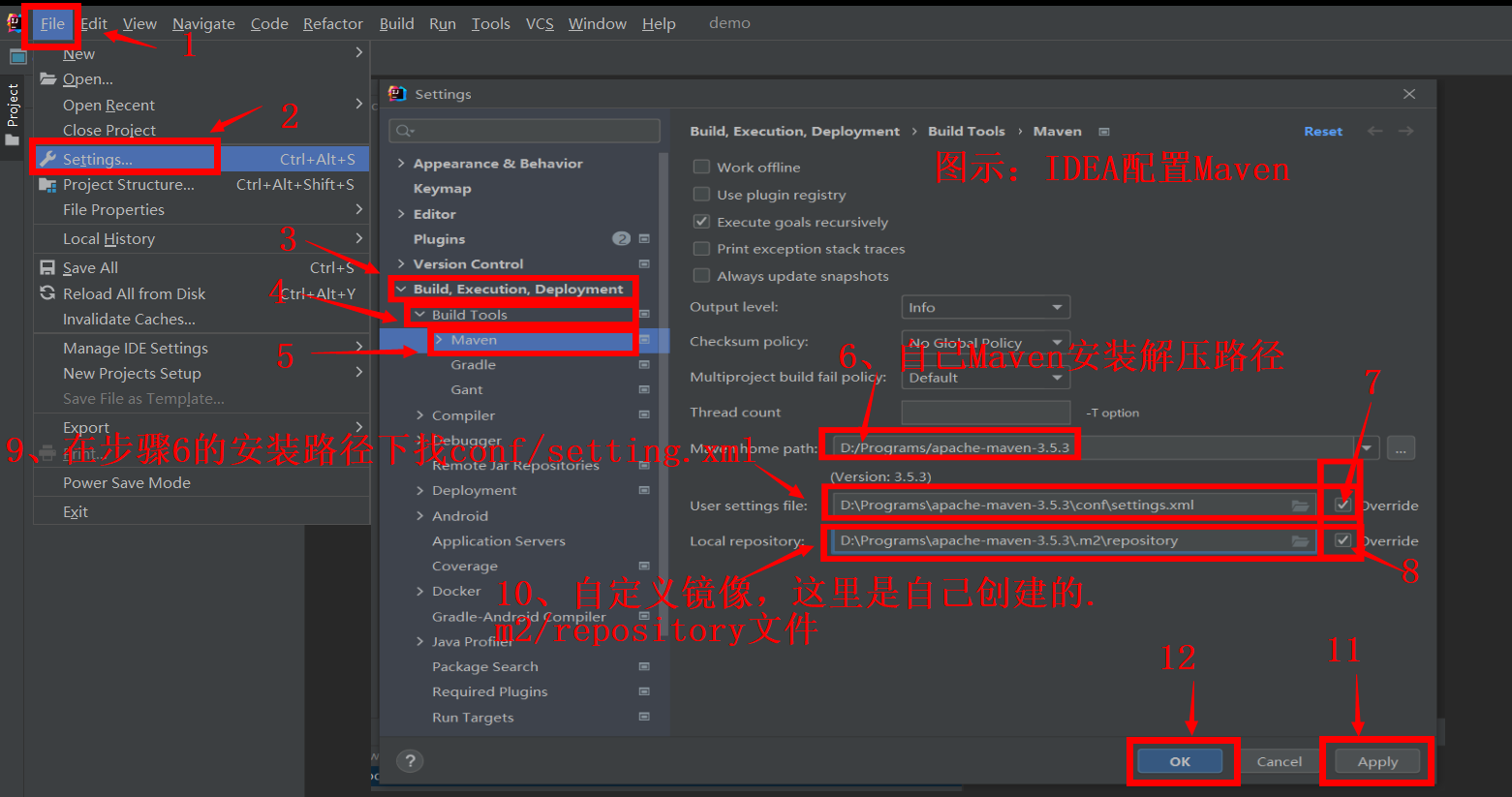Click folder icon in User settings file field

click(1301, 506)
